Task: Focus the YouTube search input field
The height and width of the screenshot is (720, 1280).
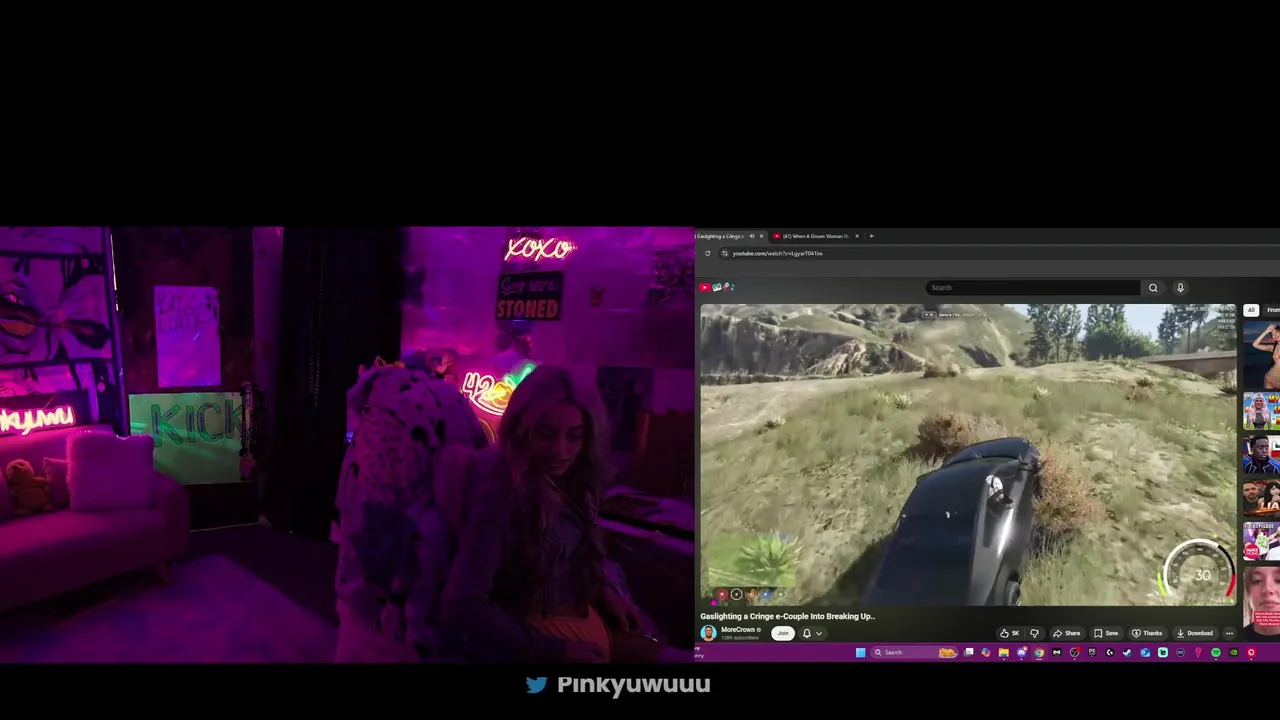Action: pos(1032,288)
